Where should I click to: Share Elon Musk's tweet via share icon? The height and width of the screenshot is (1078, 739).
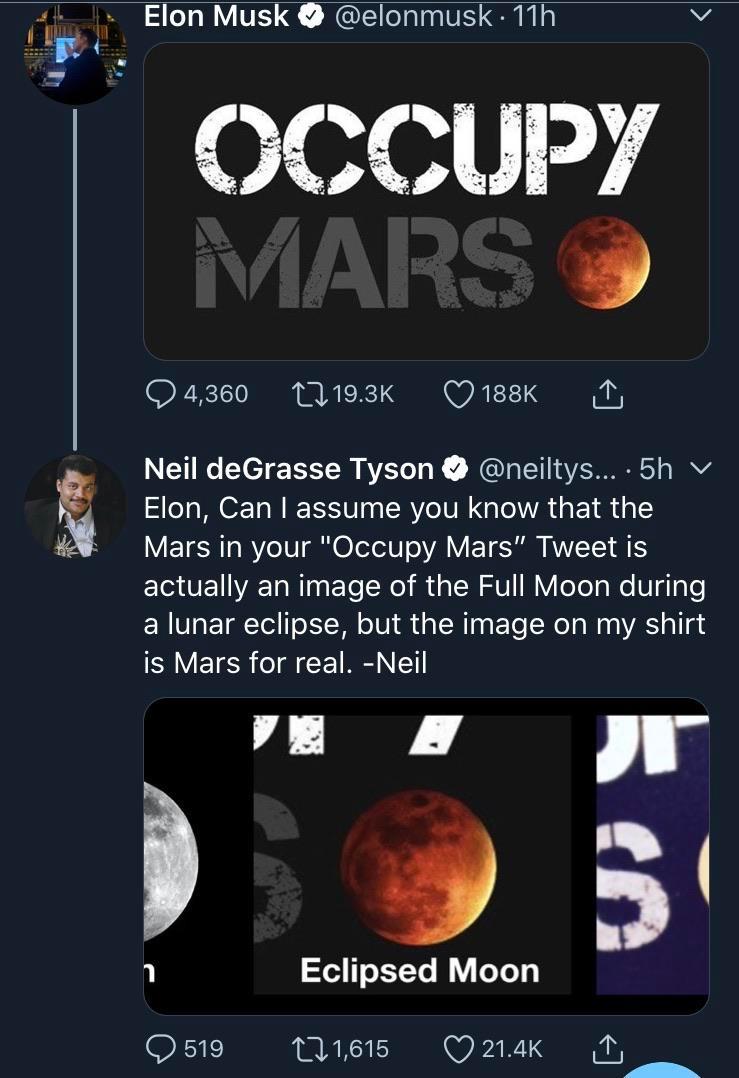click(x=608, y=394)
